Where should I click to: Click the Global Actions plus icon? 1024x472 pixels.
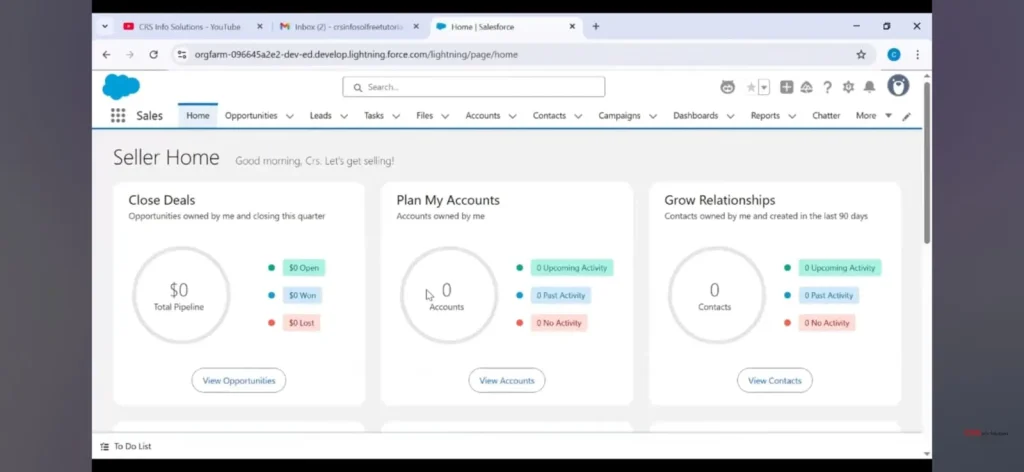[x=787, y=87]
